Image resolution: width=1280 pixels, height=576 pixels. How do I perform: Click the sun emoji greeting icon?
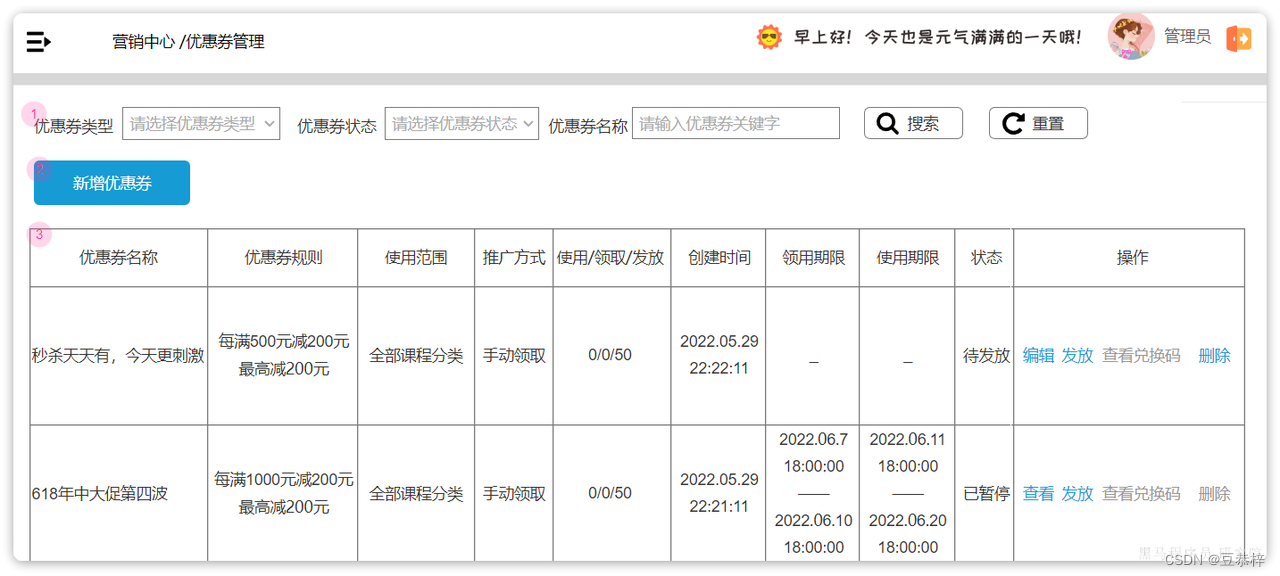(769, 38)
